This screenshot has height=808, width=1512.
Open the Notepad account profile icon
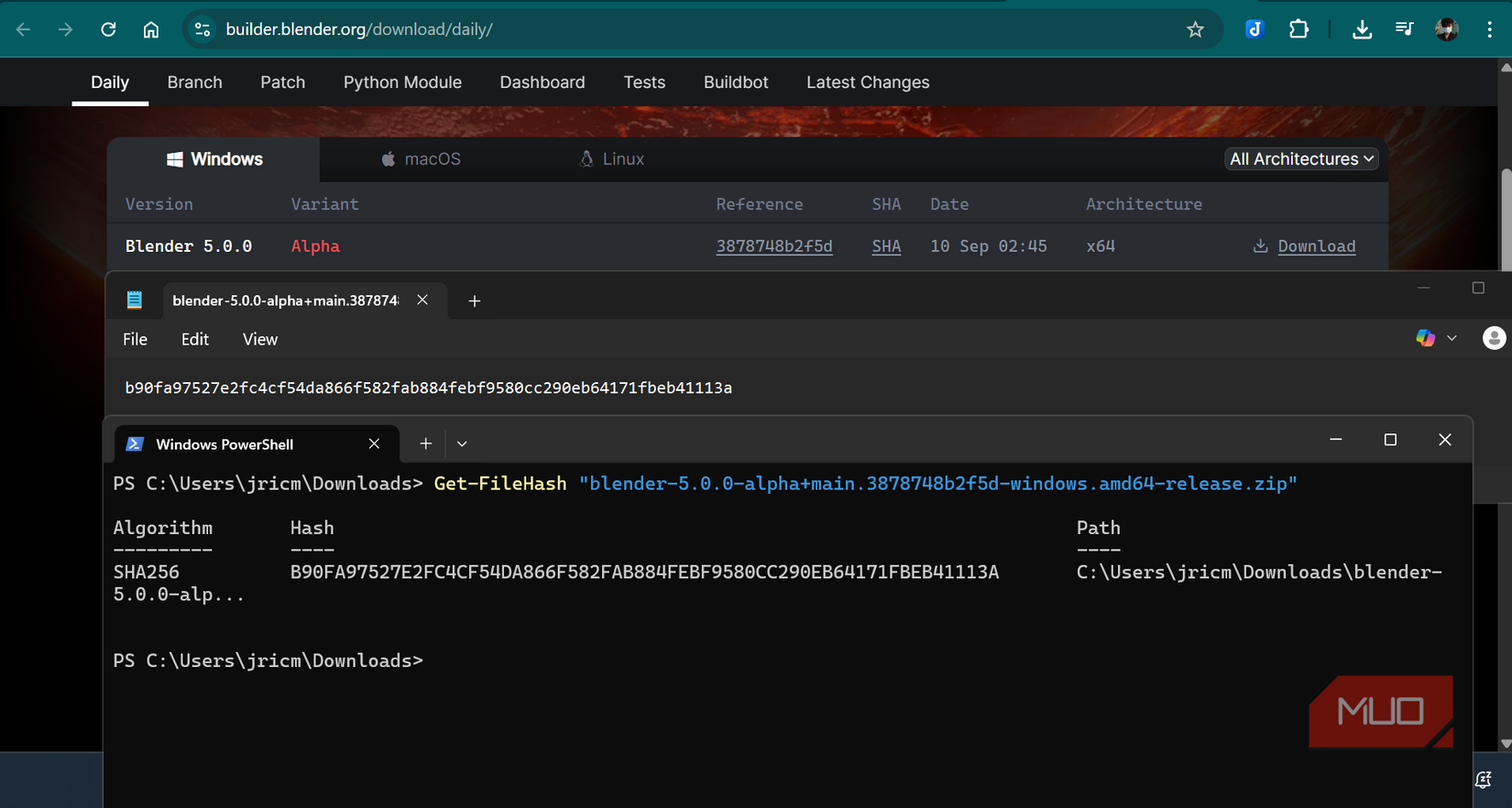point(1494,338)
